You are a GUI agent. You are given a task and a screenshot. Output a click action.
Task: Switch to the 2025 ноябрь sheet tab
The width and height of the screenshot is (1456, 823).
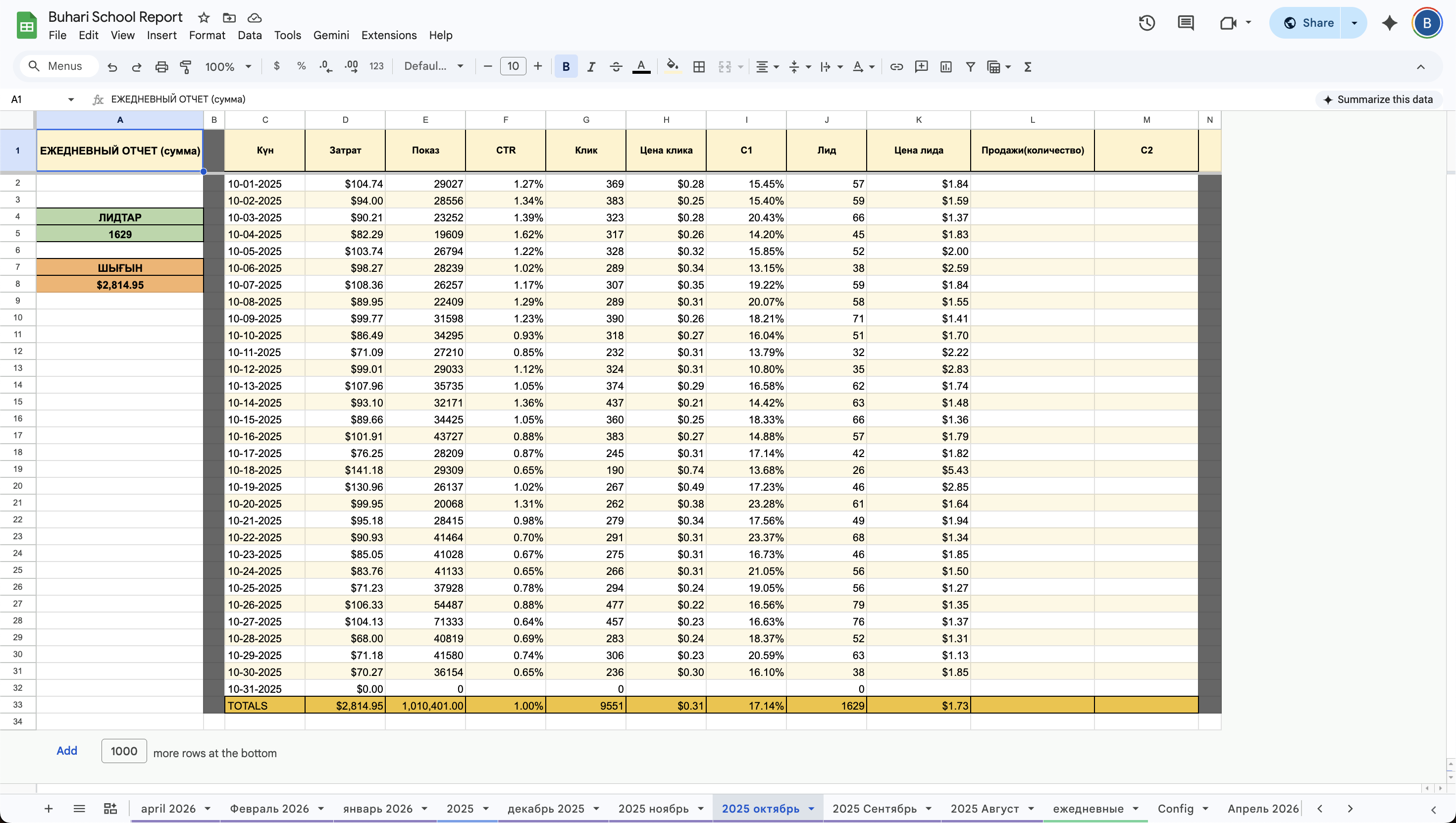pos(653,809)
